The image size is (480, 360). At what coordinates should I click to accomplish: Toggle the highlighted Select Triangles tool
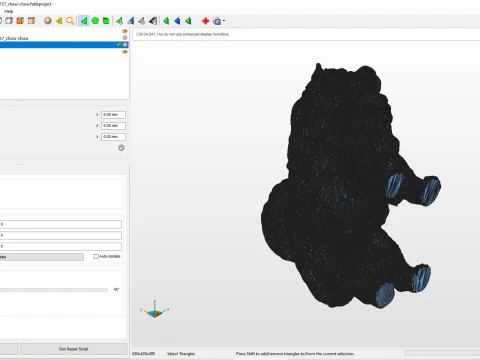(x=84, y=21)
